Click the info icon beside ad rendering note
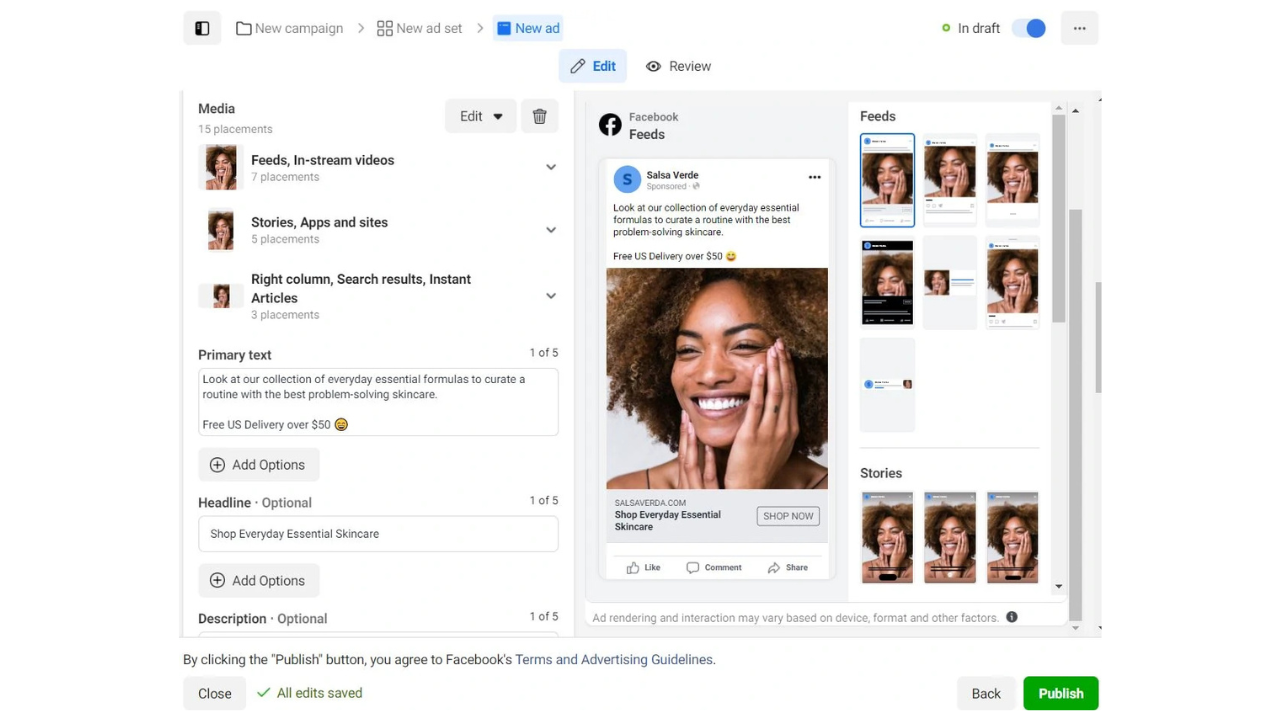1280x720 pixels. (x=1012, y=617)
